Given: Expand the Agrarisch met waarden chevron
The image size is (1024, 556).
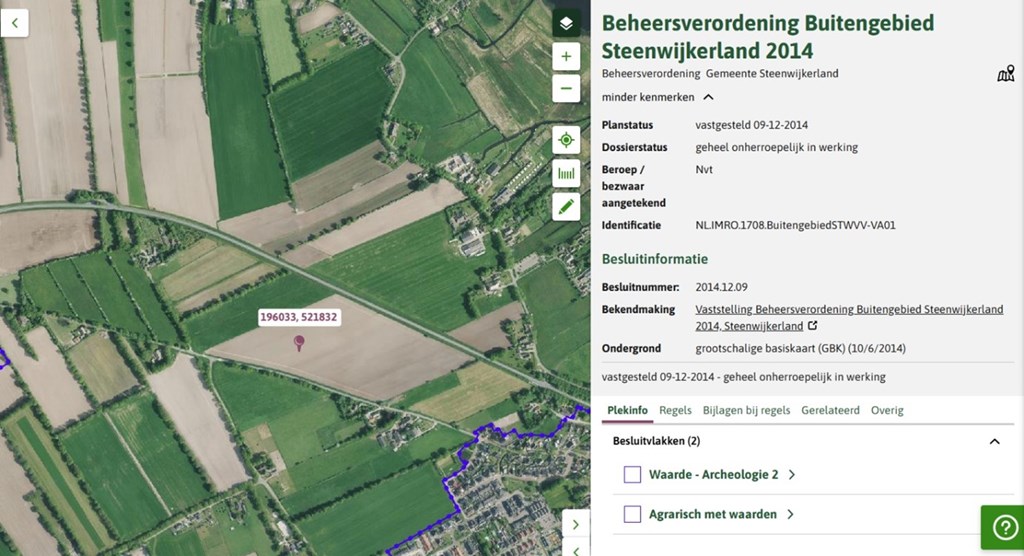Looking at the screenshot, I should (x=790, y=515).
